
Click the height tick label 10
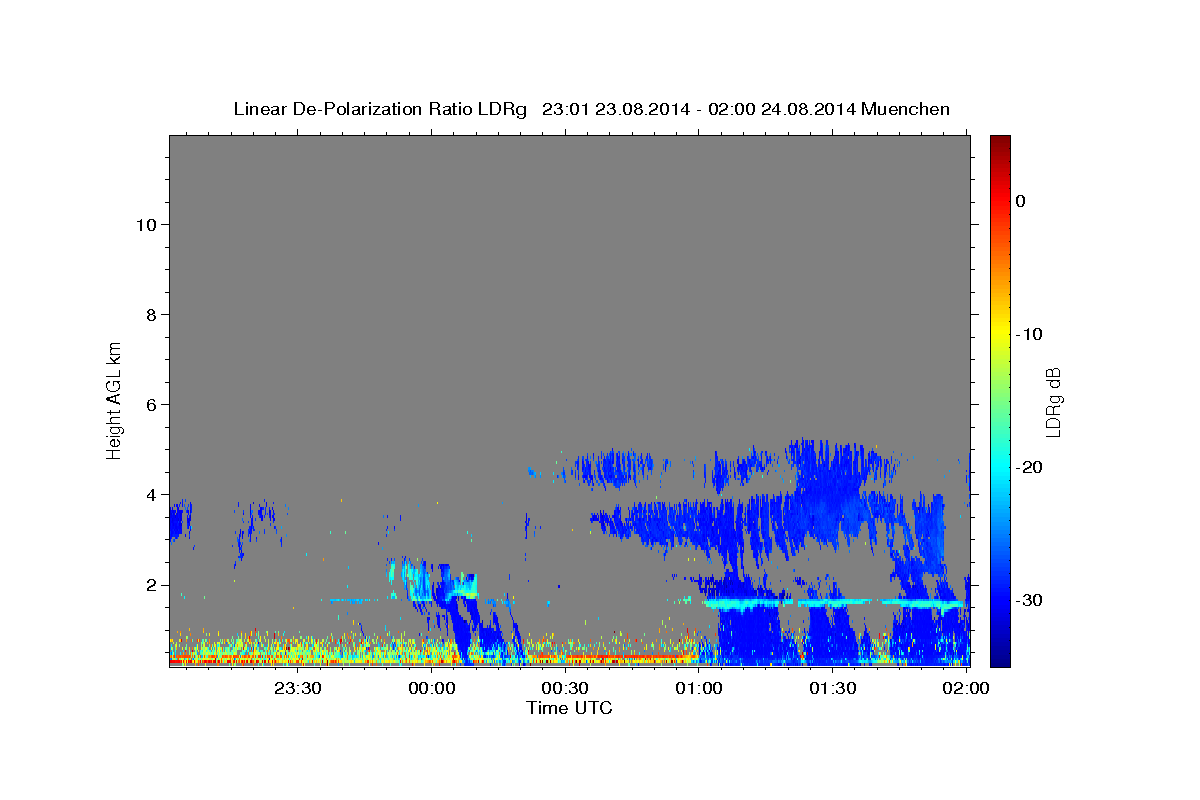pos(148,225)
